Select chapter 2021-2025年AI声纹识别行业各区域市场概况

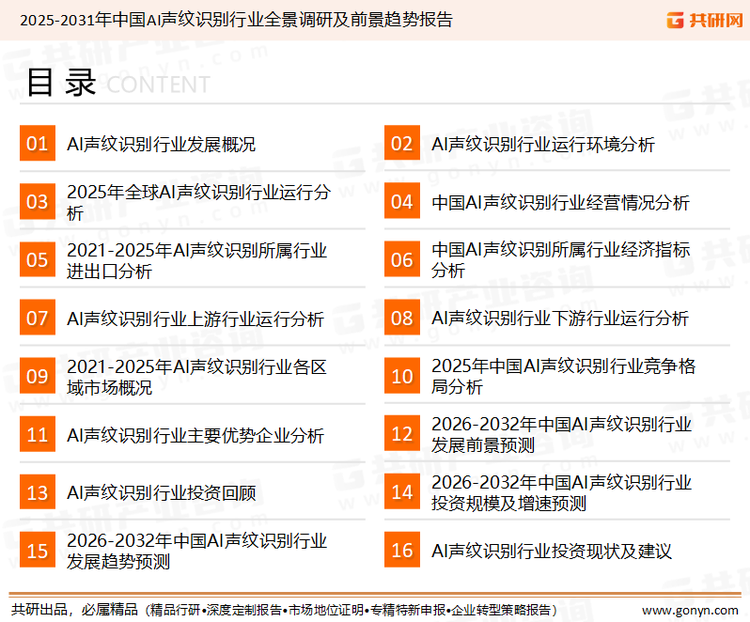pyautogui.click(x=197, y=377)
